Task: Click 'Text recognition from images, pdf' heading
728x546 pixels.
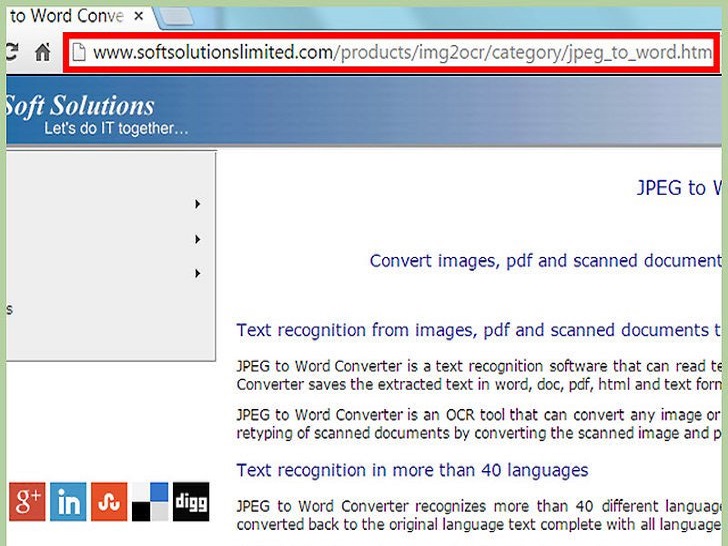Action: tap(479, 330)
